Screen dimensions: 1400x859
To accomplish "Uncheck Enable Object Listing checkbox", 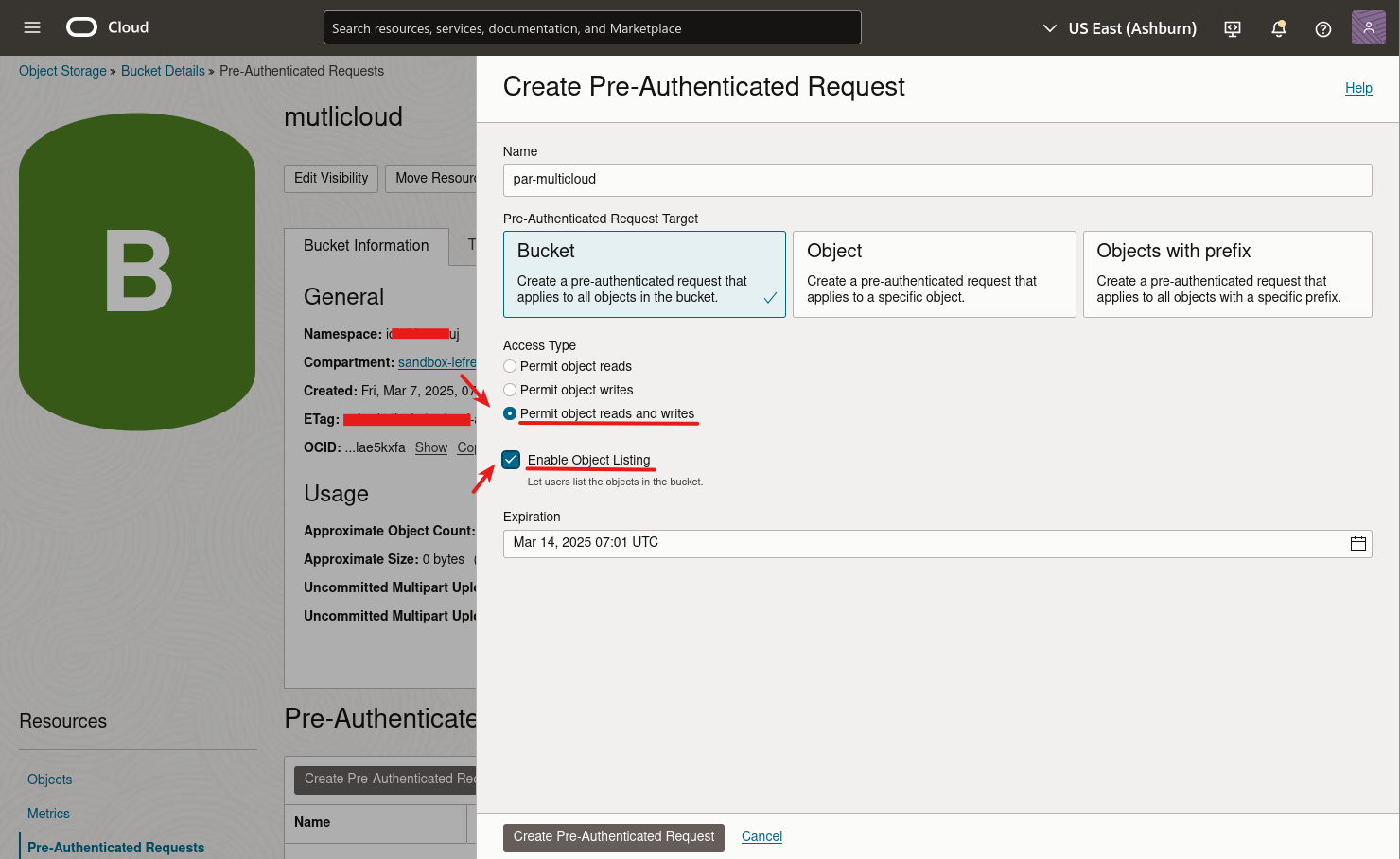I will tap(511, 460).
